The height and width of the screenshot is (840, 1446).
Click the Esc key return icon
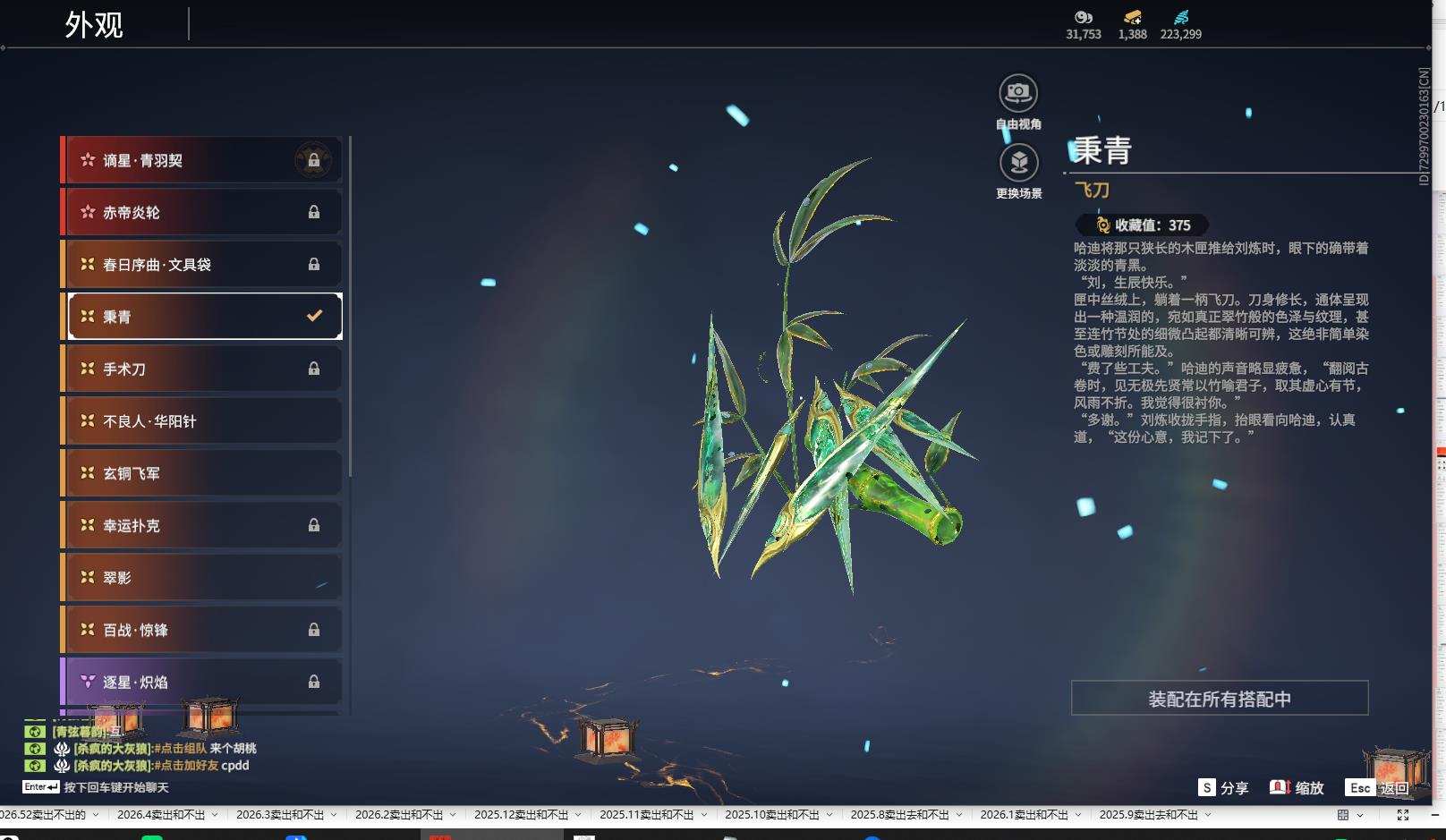(1360, 787)
